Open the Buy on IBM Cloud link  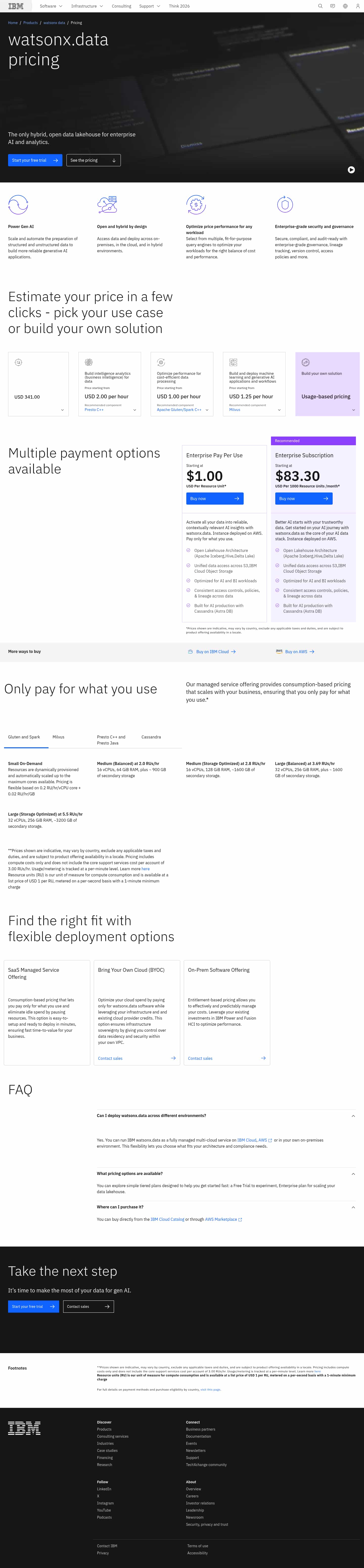point(216,652)
